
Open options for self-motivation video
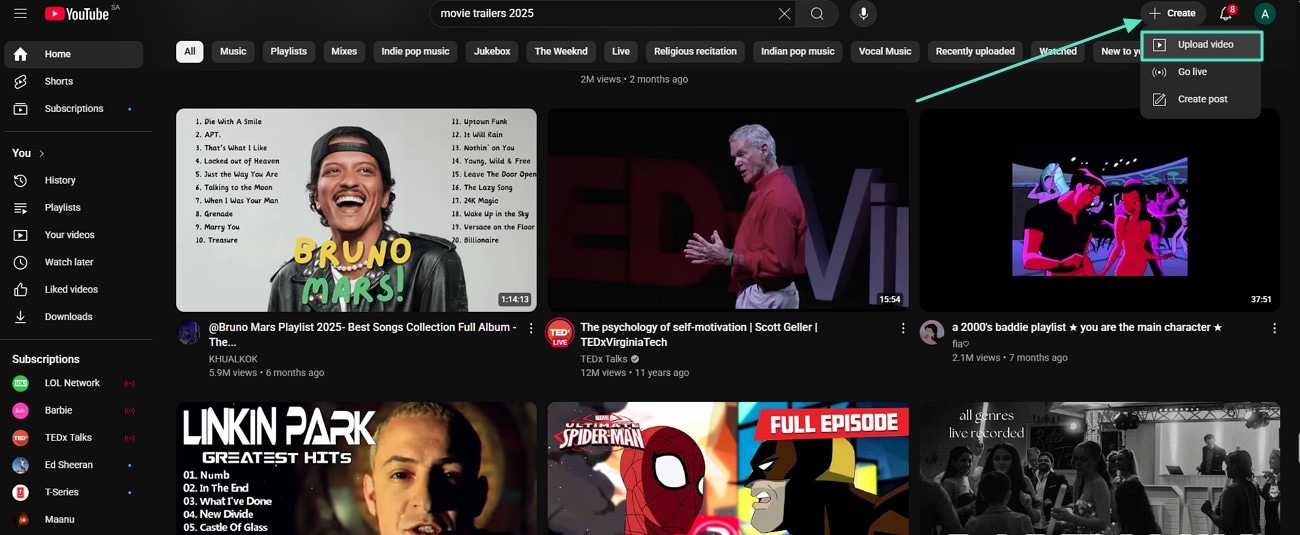[903, 328]
